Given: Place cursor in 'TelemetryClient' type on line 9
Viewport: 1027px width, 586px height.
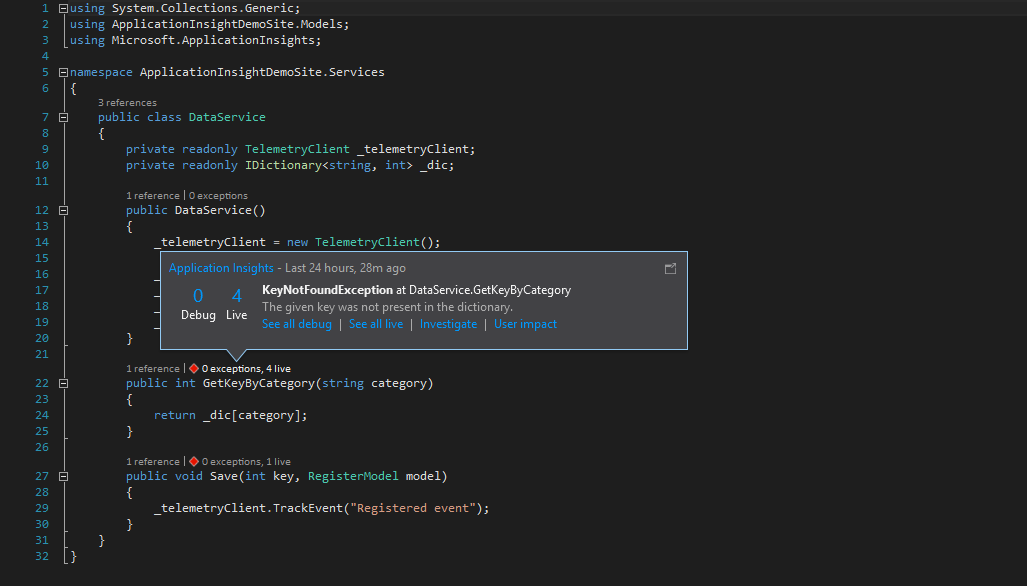Looking at the screenshot, I should 297,149.
